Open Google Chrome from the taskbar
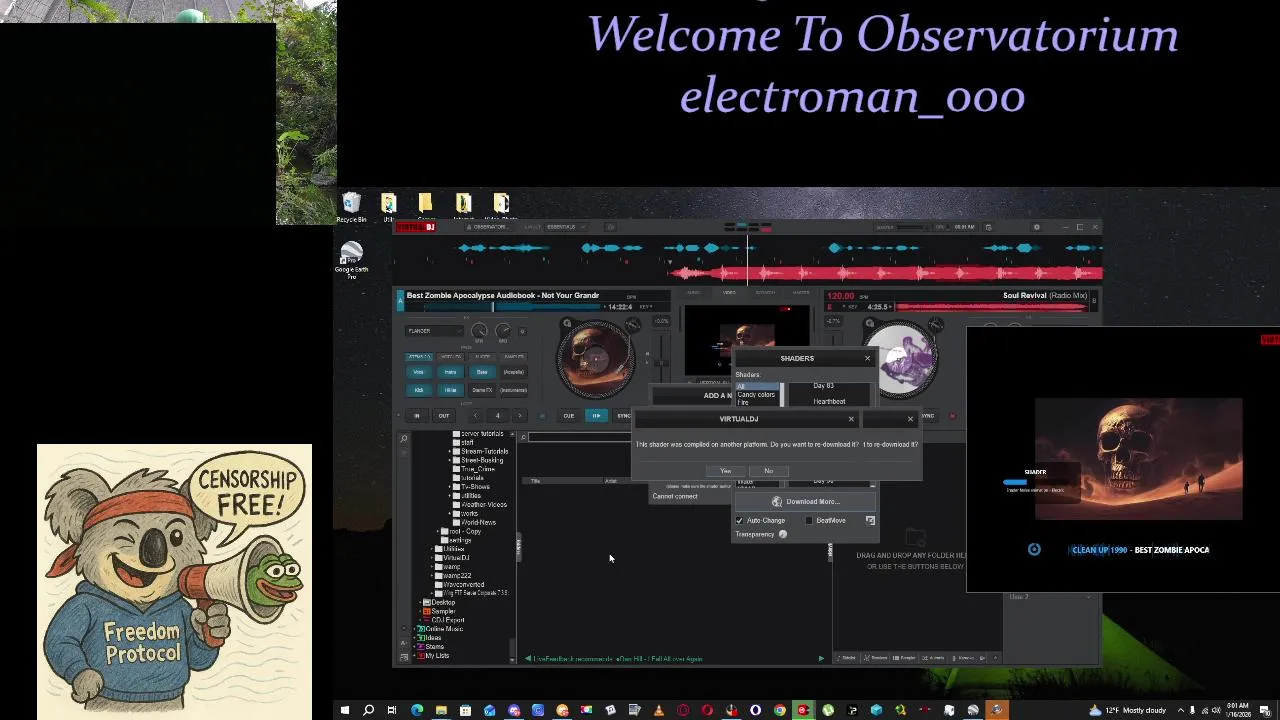1280x720 pixels. 780,711
